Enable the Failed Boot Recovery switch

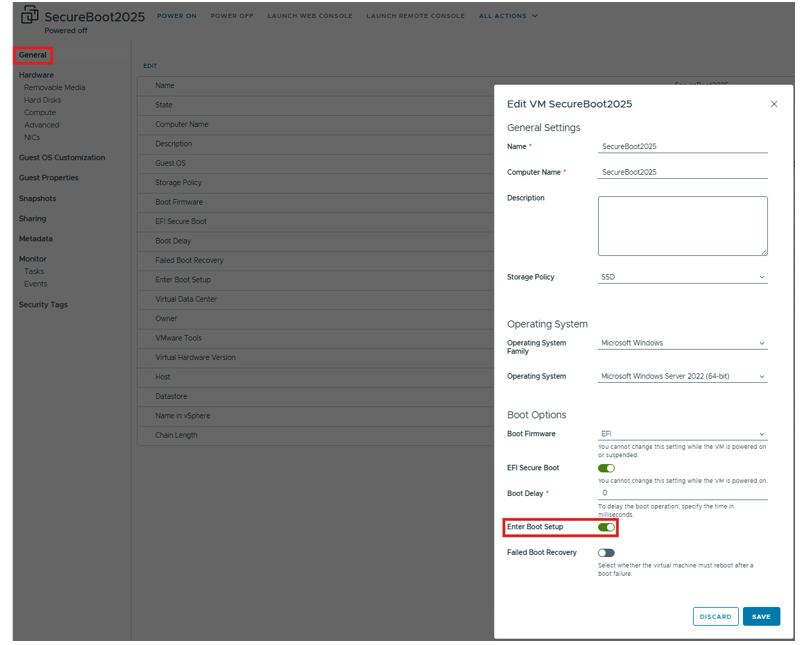pyautogui.click(x=606, y=553)
